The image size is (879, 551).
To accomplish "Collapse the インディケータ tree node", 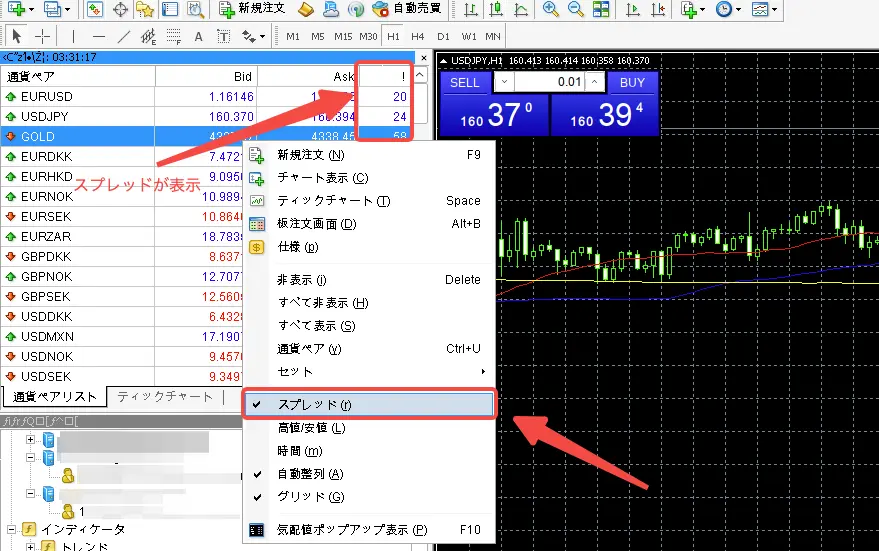I will pyautogui.click(x=11, y=529).
